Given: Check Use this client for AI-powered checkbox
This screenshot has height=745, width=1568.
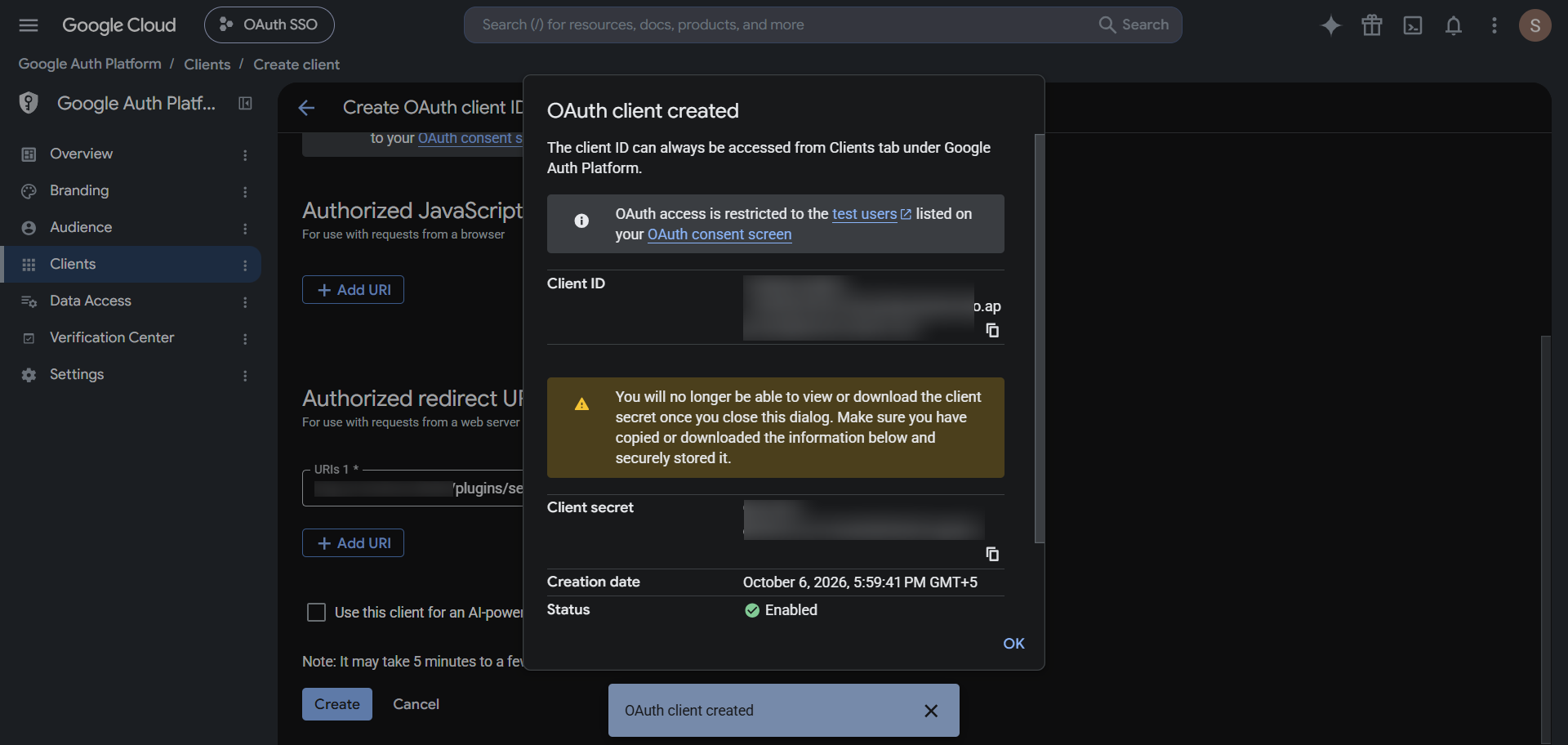Looking at the screenshot, I should (x=316, y=613).
